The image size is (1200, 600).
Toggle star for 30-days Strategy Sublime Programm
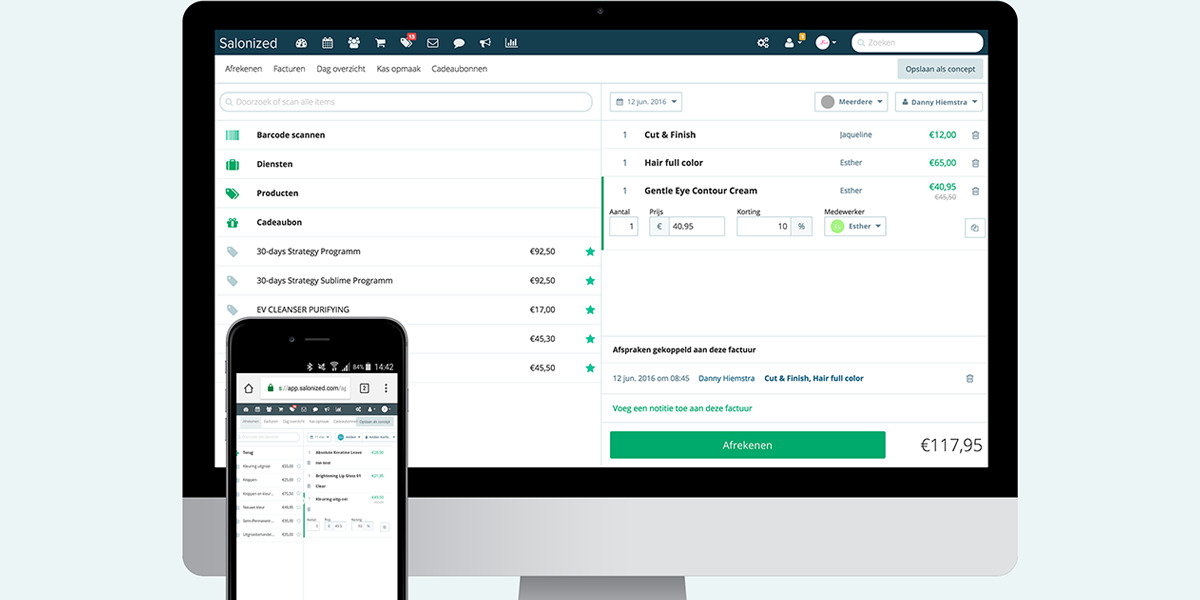click(x=590, y=281)
